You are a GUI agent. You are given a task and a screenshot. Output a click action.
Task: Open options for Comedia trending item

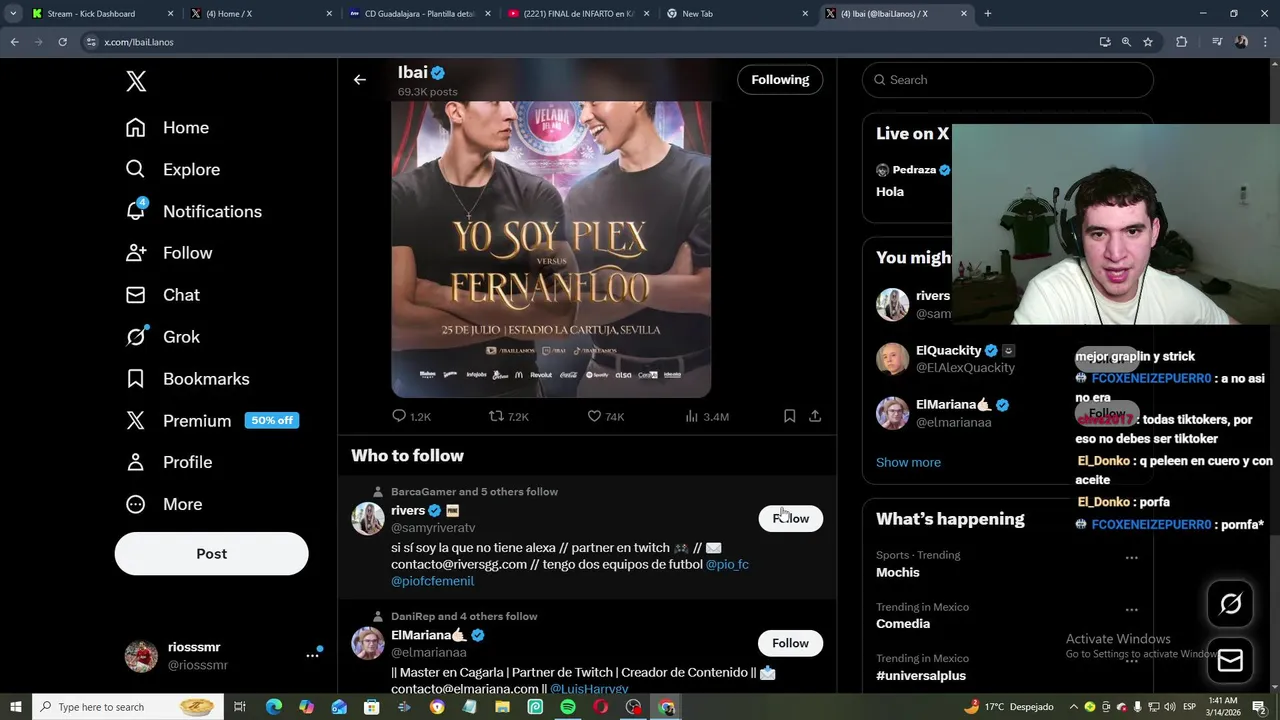point(1131,610)
